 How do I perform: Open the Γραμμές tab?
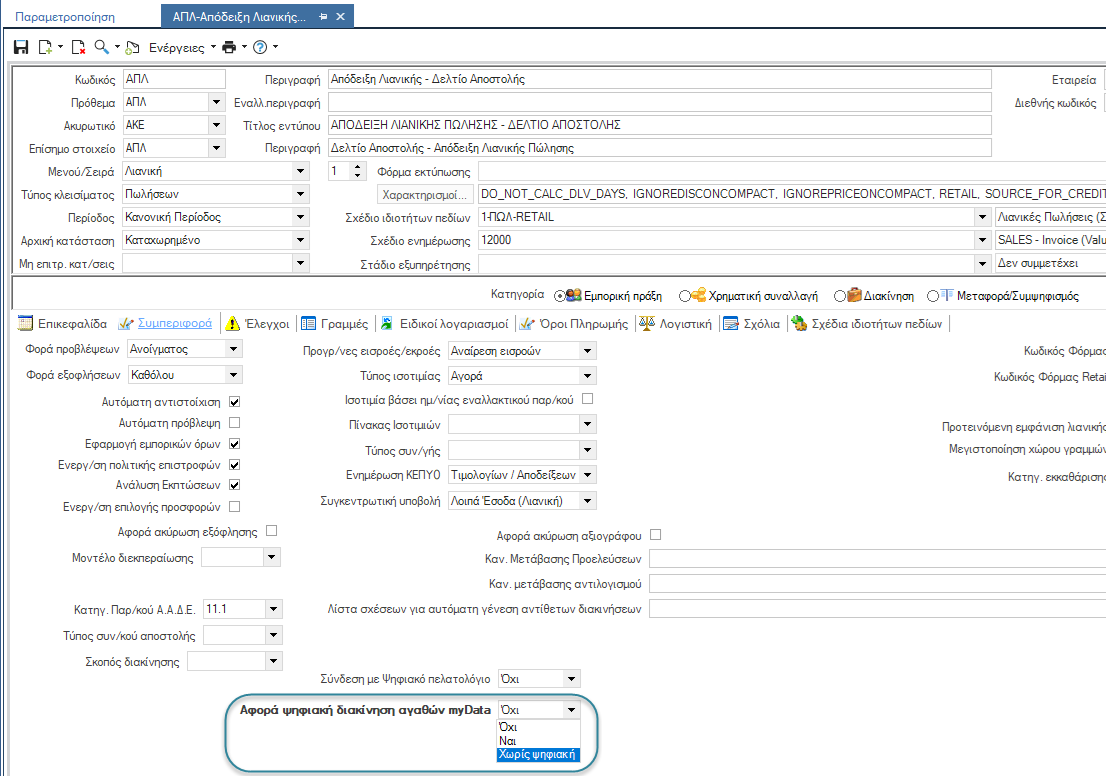344,323
